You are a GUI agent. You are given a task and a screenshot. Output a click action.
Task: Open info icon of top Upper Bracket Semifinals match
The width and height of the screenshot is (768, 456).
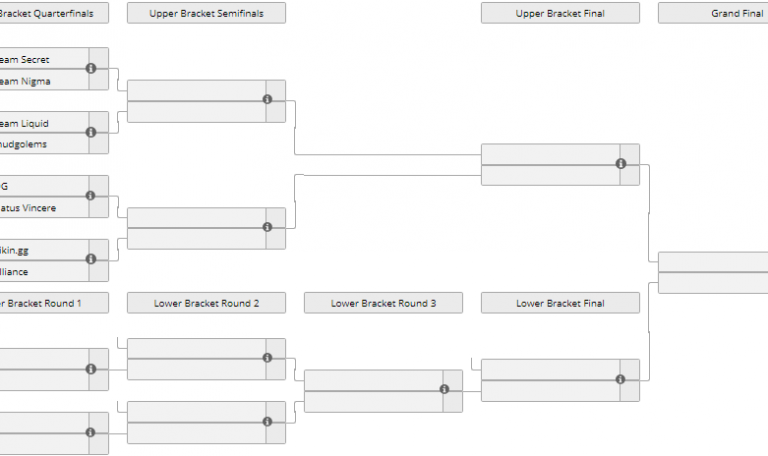click(267, 99)
